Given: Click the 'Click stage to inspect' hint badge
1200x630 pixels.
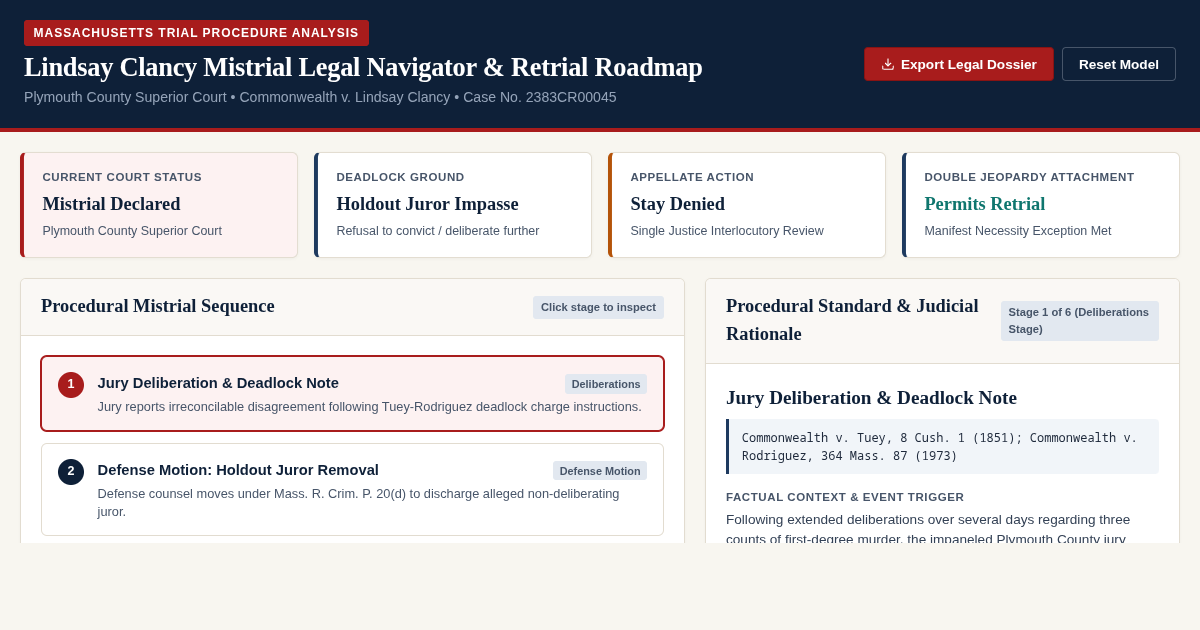Looking at the screenshot, I should point(598,307).
